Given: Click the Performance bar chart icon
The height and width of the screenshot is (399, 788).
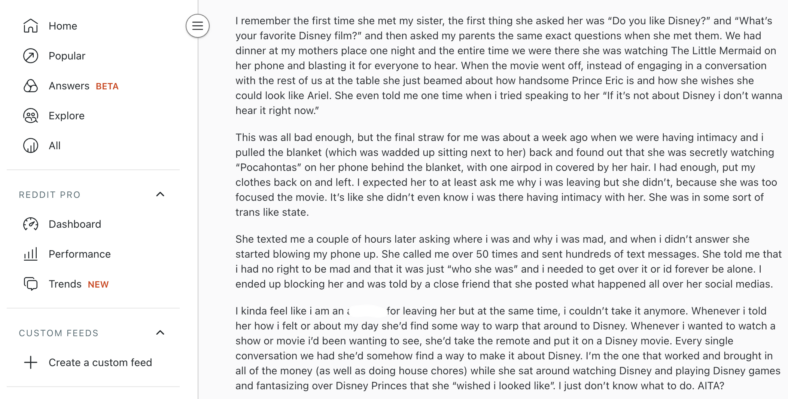Looking at the screenshot, I should (x=31, y=254).
